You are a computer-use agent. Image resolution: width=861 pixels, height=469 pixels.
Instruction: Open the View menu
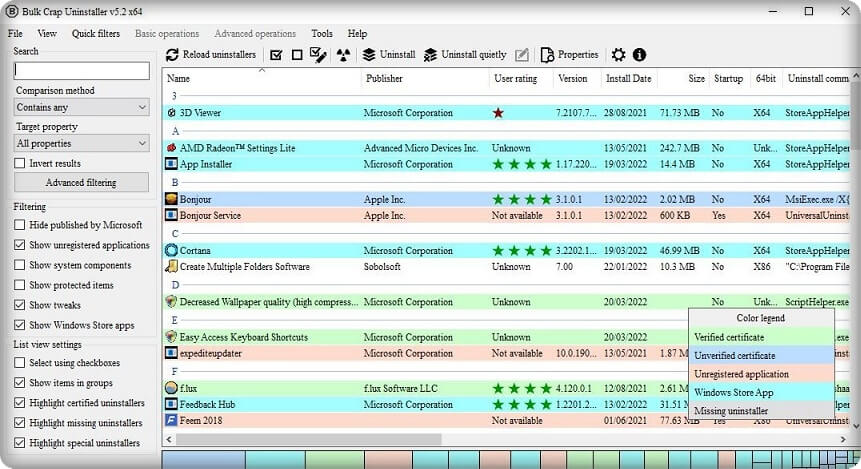coord(47,34)
